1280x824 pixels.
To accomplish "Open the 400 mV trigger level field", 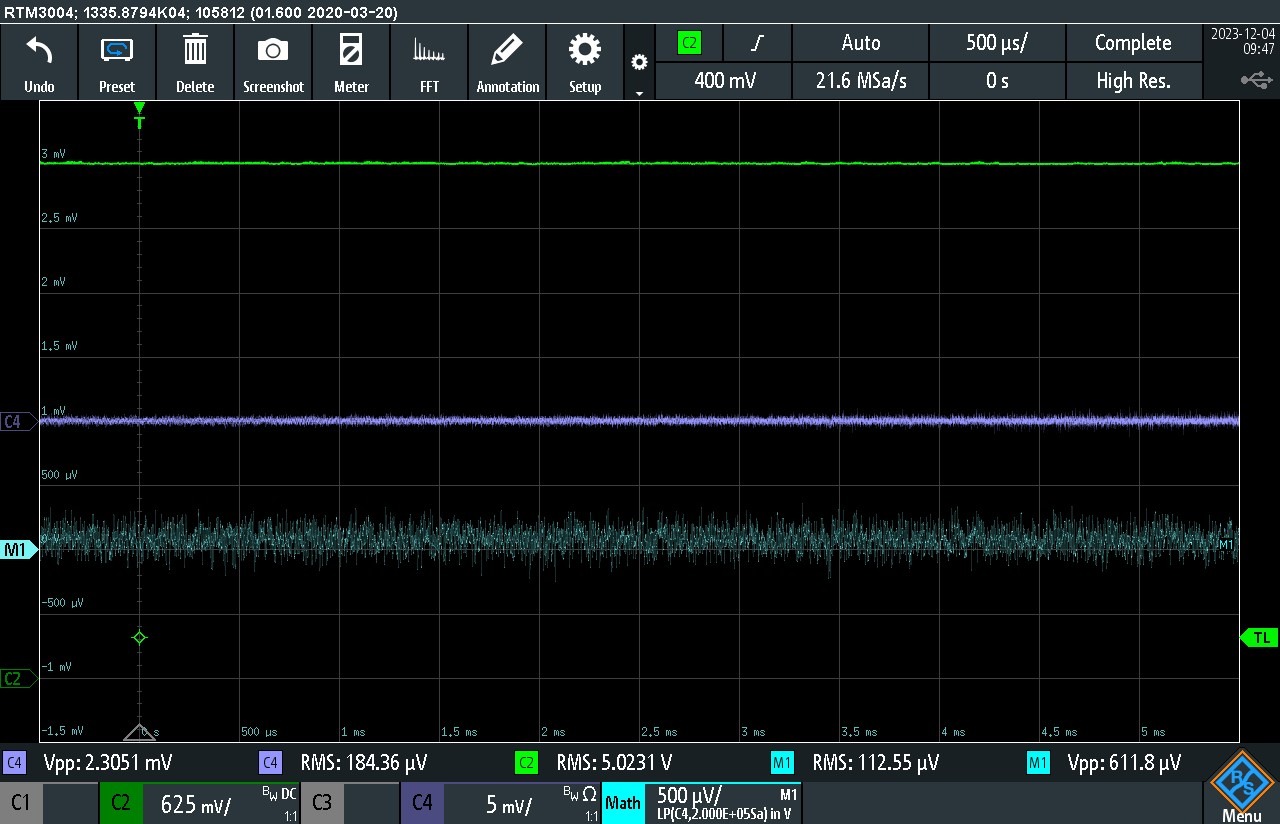I will pos(724,81).
